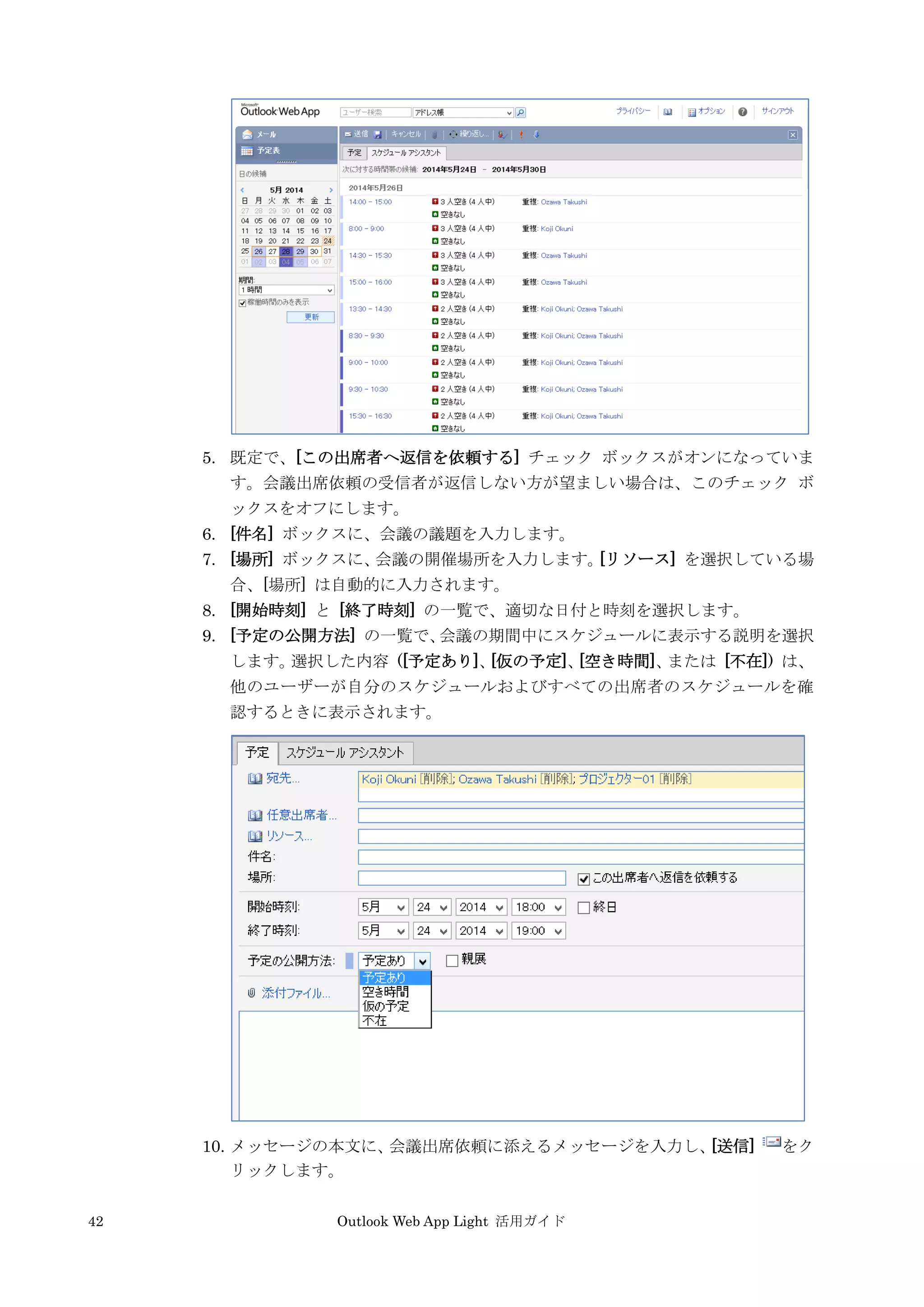This screenshot has width=924, height=1307.
Task: Select the 予定 tab in lower form
Action: tap(257, 753)
